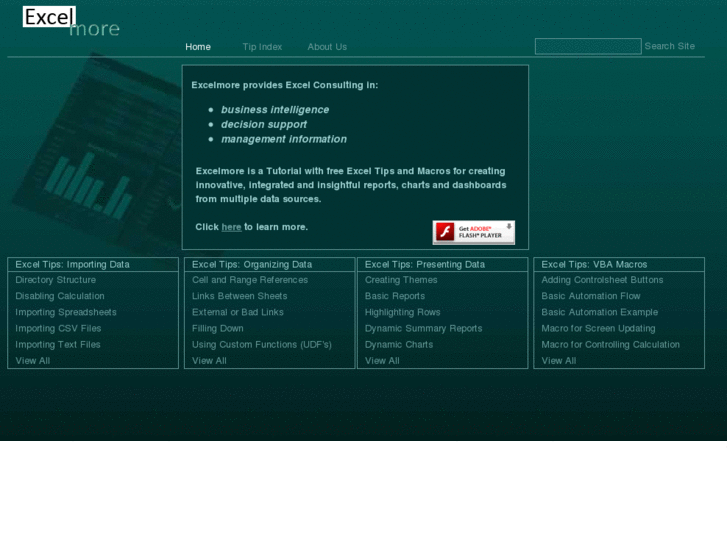
Task: Open the Dynamic Charts tip
Action: pyautogui.click(x=399, y=345)
